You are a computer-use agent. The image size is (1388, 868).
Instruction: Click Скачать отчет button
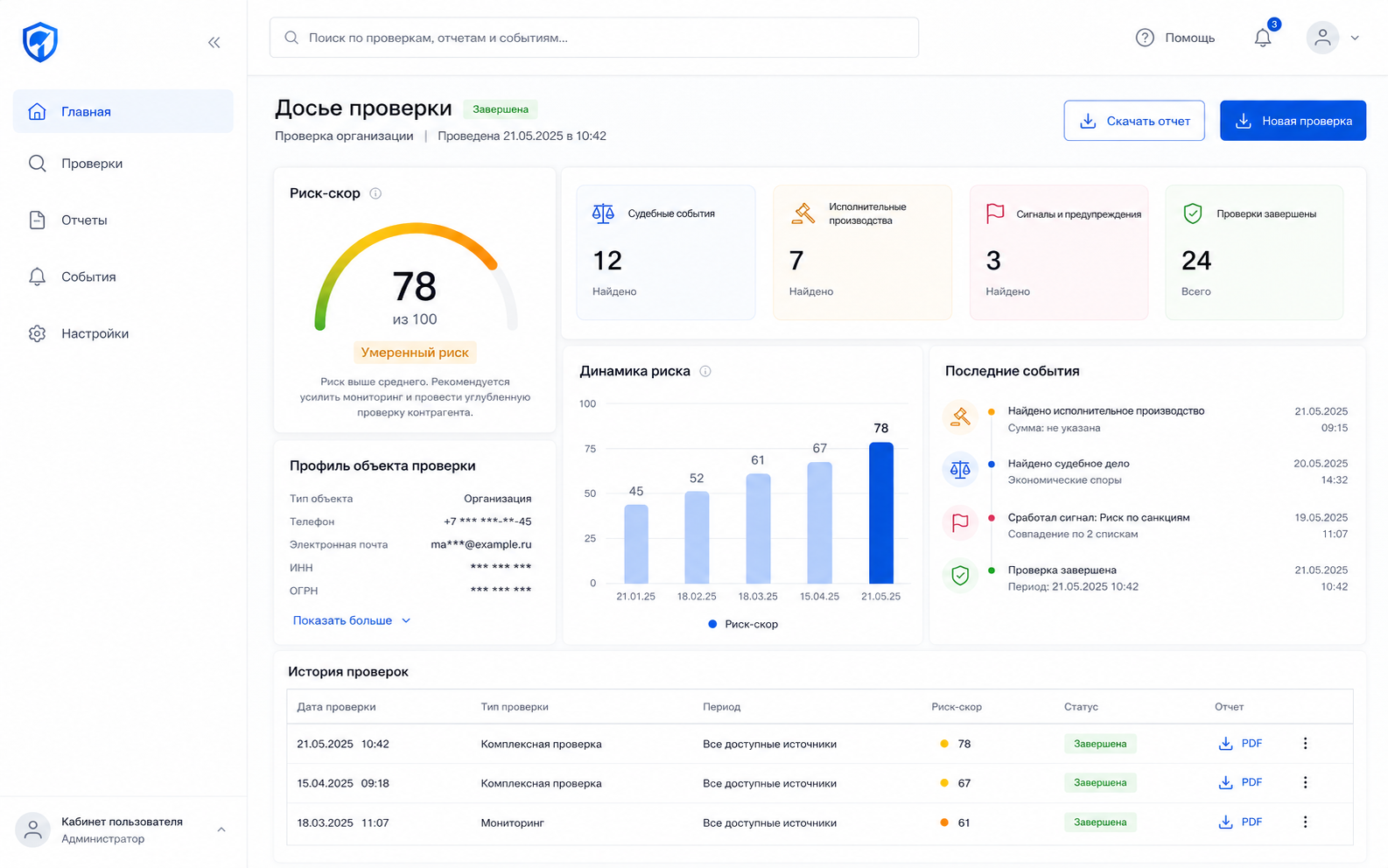point(1134,121)
